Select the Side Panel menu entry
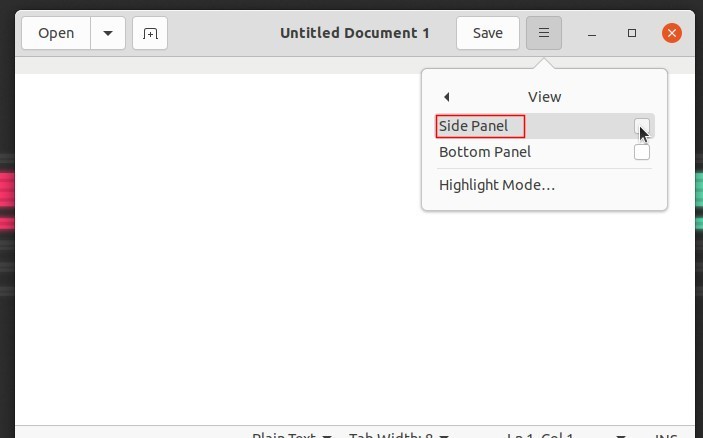 tap(474, 126)
